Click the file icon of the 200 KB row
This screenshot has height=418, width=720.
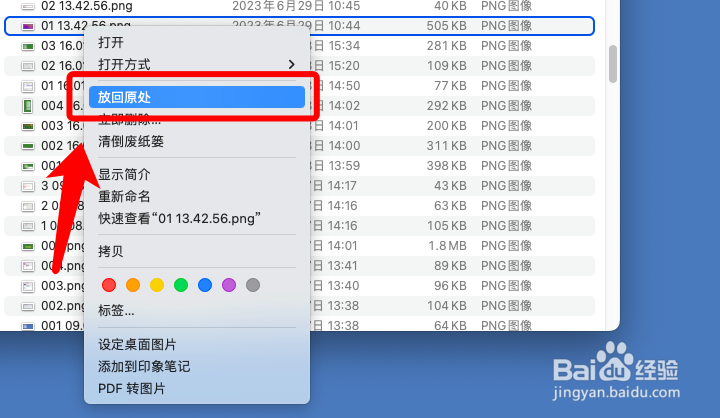pos(28,126)
